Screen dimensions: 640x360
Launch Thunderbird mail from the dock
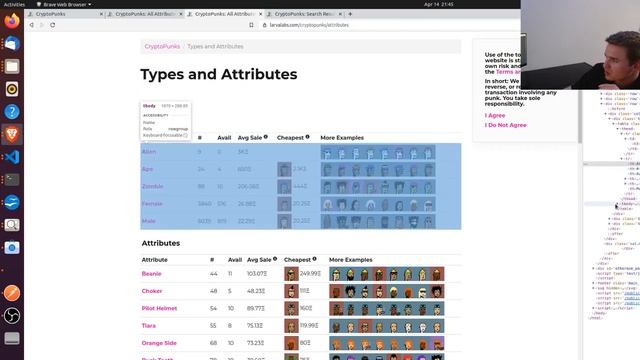(12, 43)
